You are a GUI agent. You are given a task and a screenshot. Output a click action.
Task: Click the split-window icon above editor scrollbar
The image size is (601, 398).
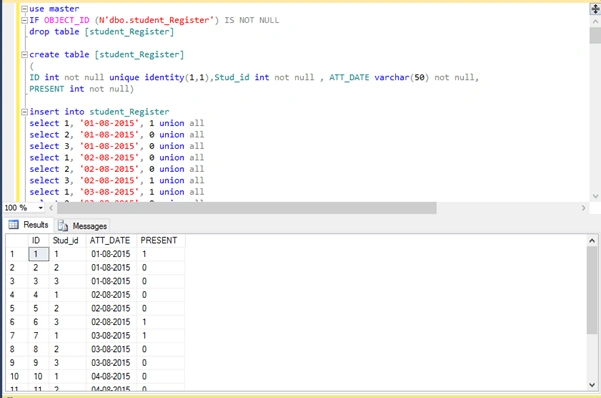pyautogui.click(x=595, y=9)
